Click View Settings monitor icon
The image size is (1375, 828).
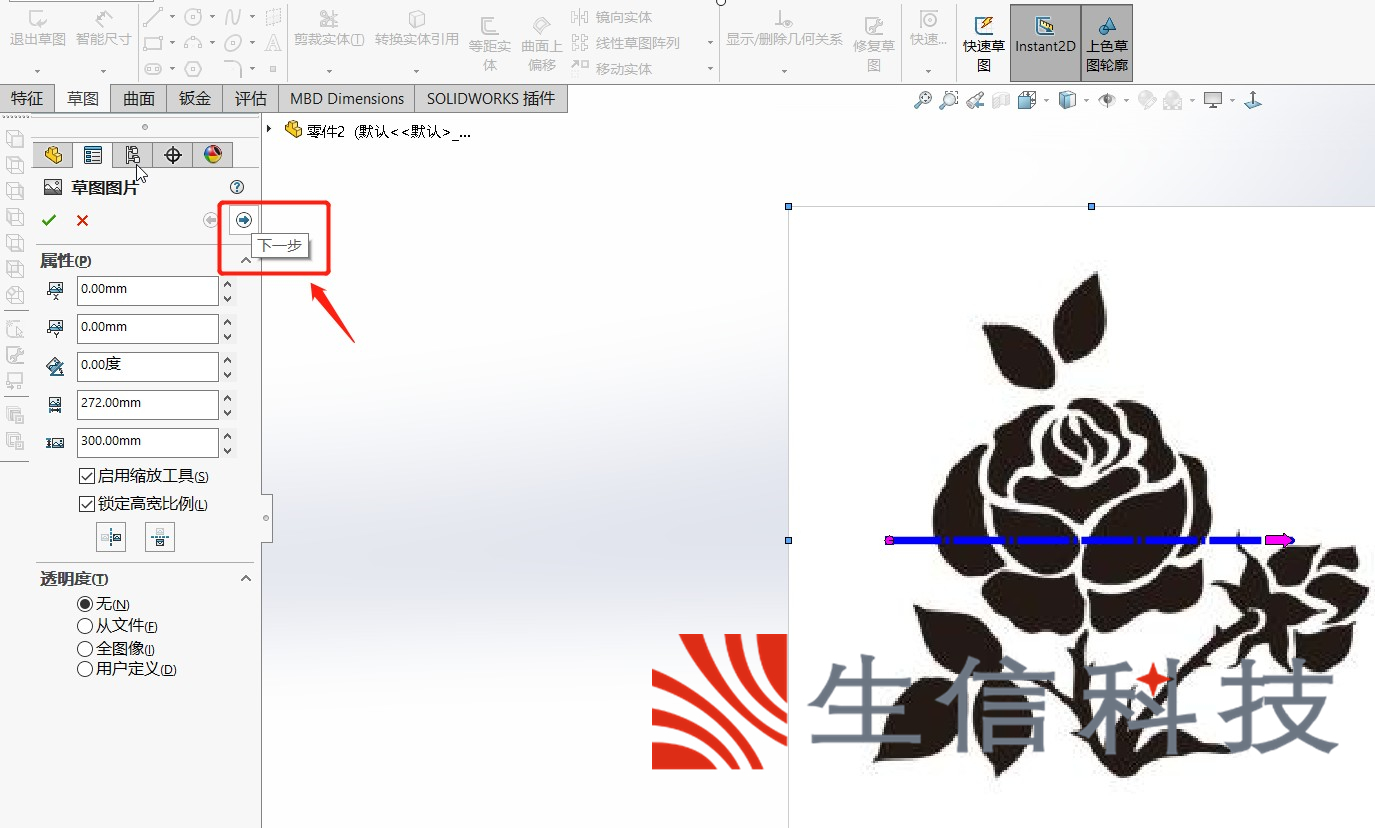(1214, 100)
